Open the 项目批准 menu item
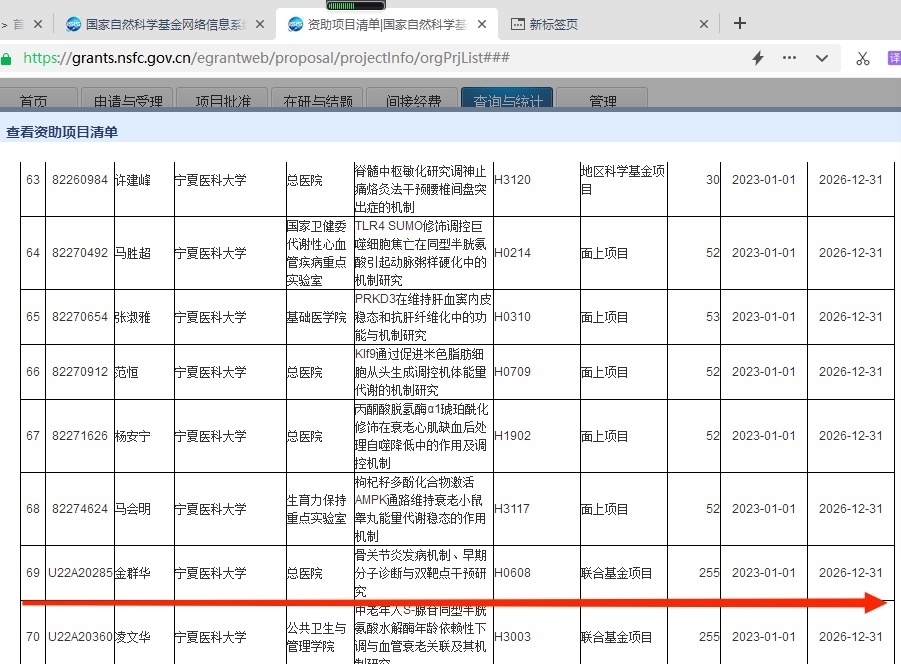The image size is (901, 664). pyautogui.click(x=221, y=101)
